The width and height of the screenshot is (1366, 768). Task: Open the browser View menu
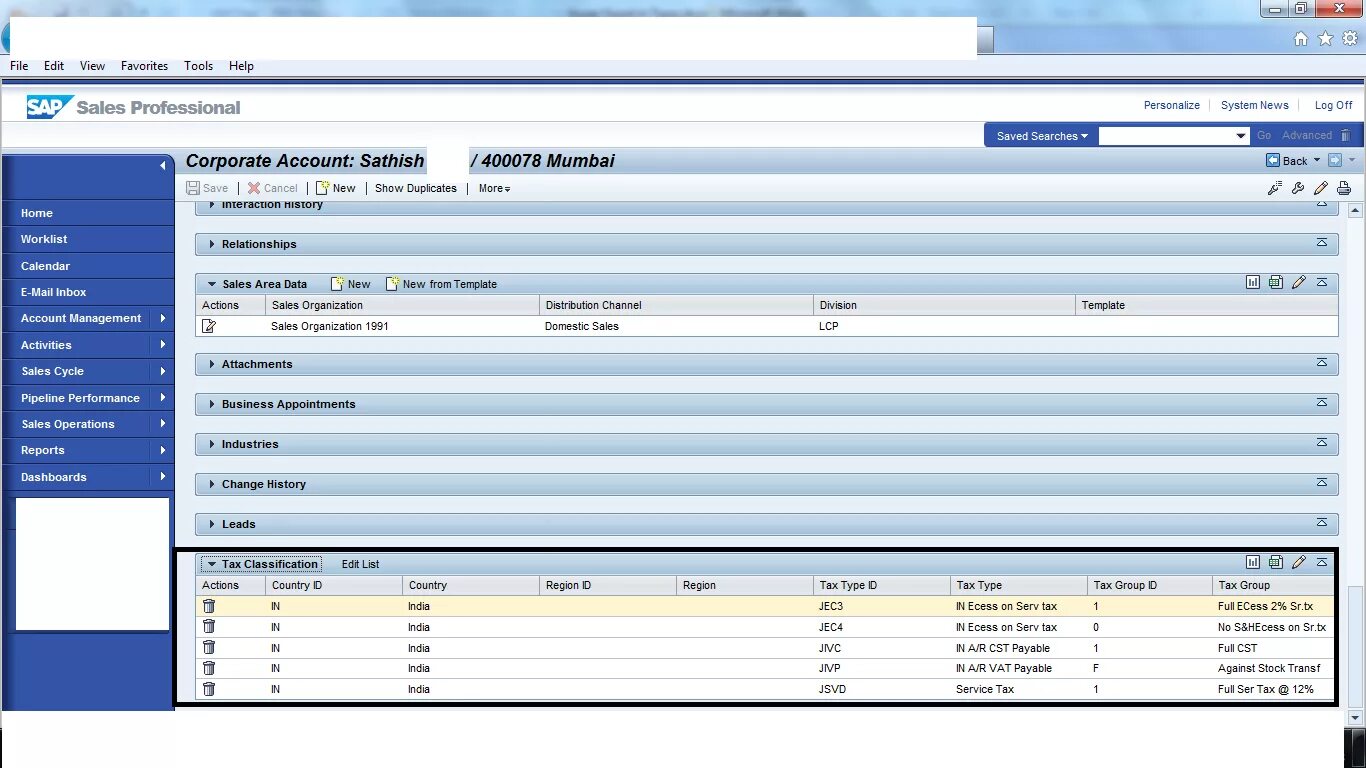coord(92,66)
